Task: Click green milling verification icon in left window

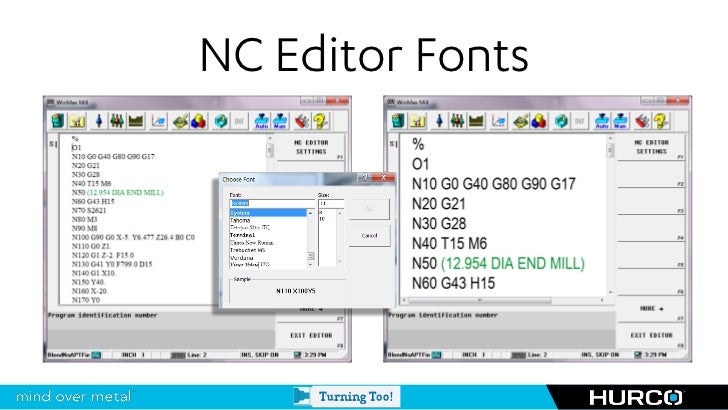Action: 181,121
